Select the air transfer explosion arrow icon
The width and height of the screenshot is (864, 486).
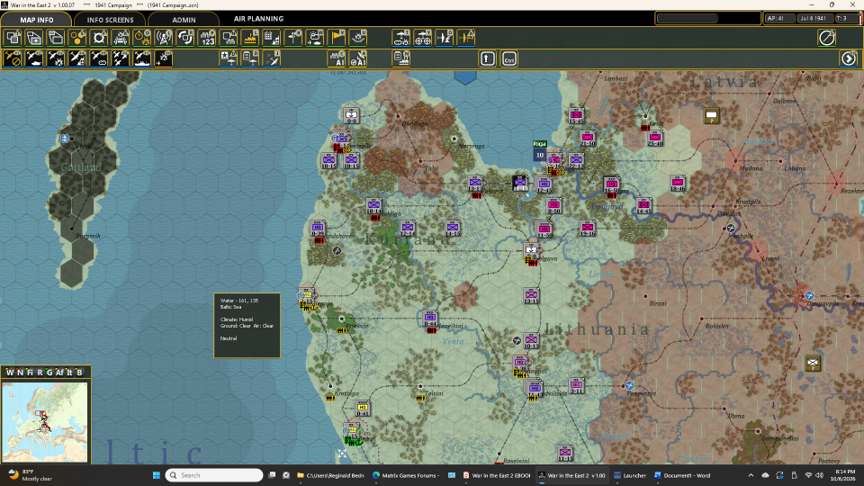[164, 58]
